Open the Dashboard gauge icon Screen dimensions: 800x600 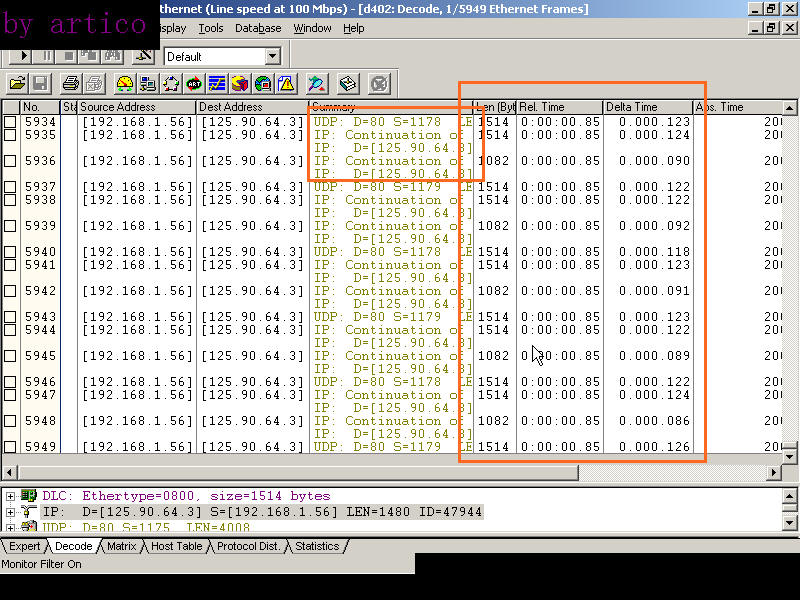125,84
